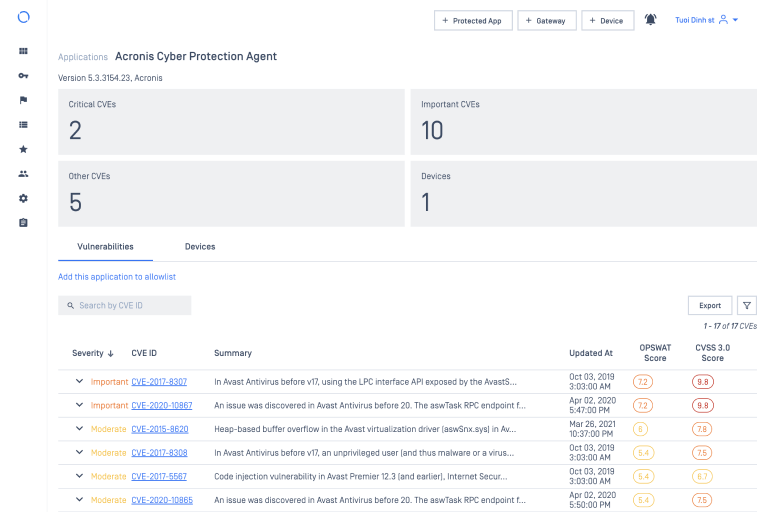Select the Vulnerabilities tab
This screenshot has height=512, width=768.
coord(106,246)
